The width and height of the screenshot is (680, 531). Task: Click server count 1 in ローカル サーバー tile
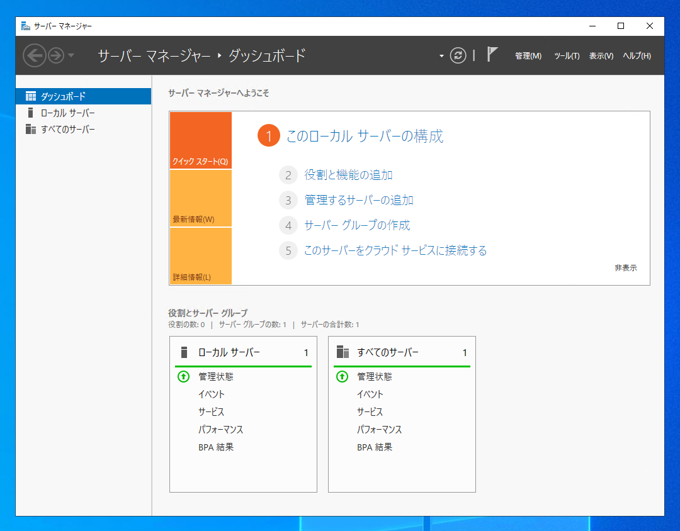306,353
